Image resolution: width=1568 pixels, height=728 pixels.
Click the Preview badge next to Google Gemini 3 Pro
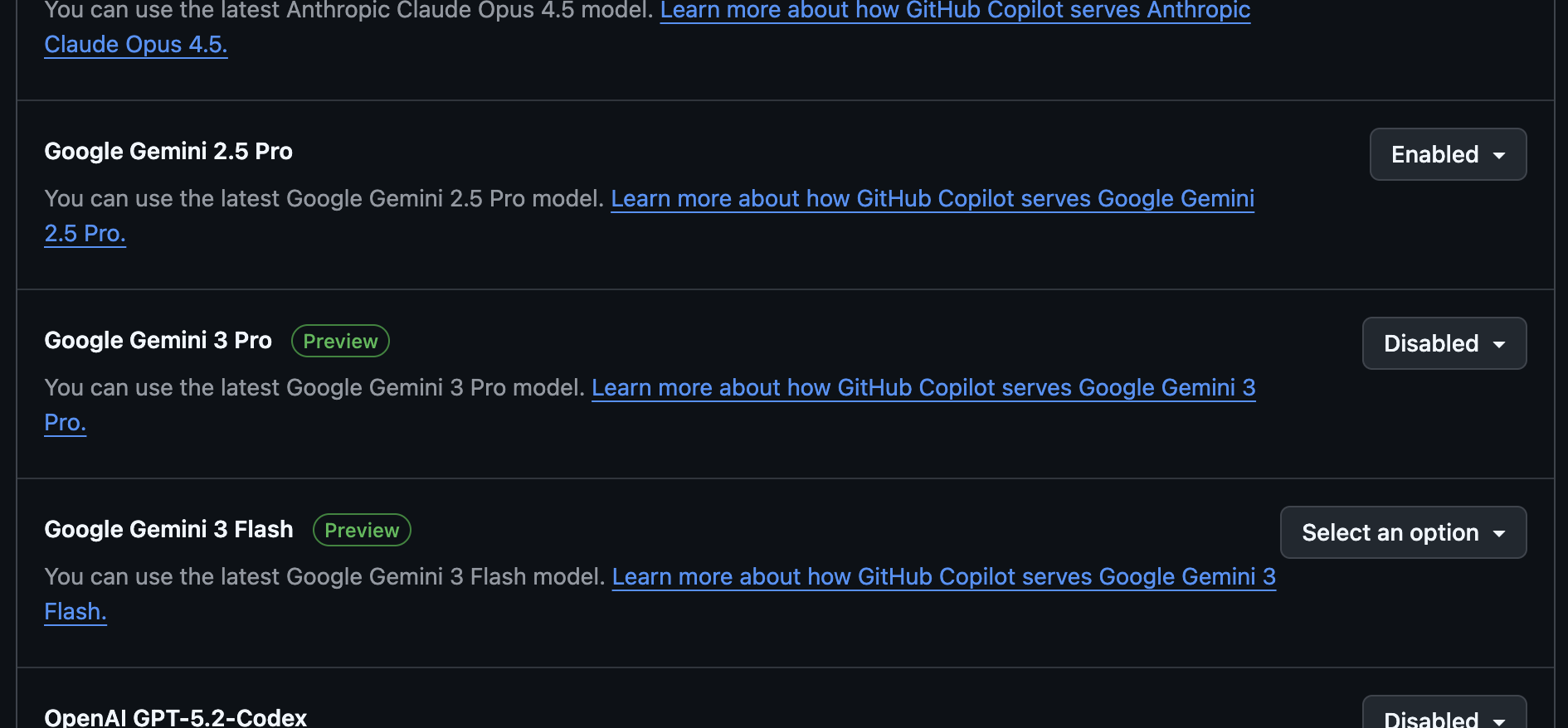(x=340, y=341)
